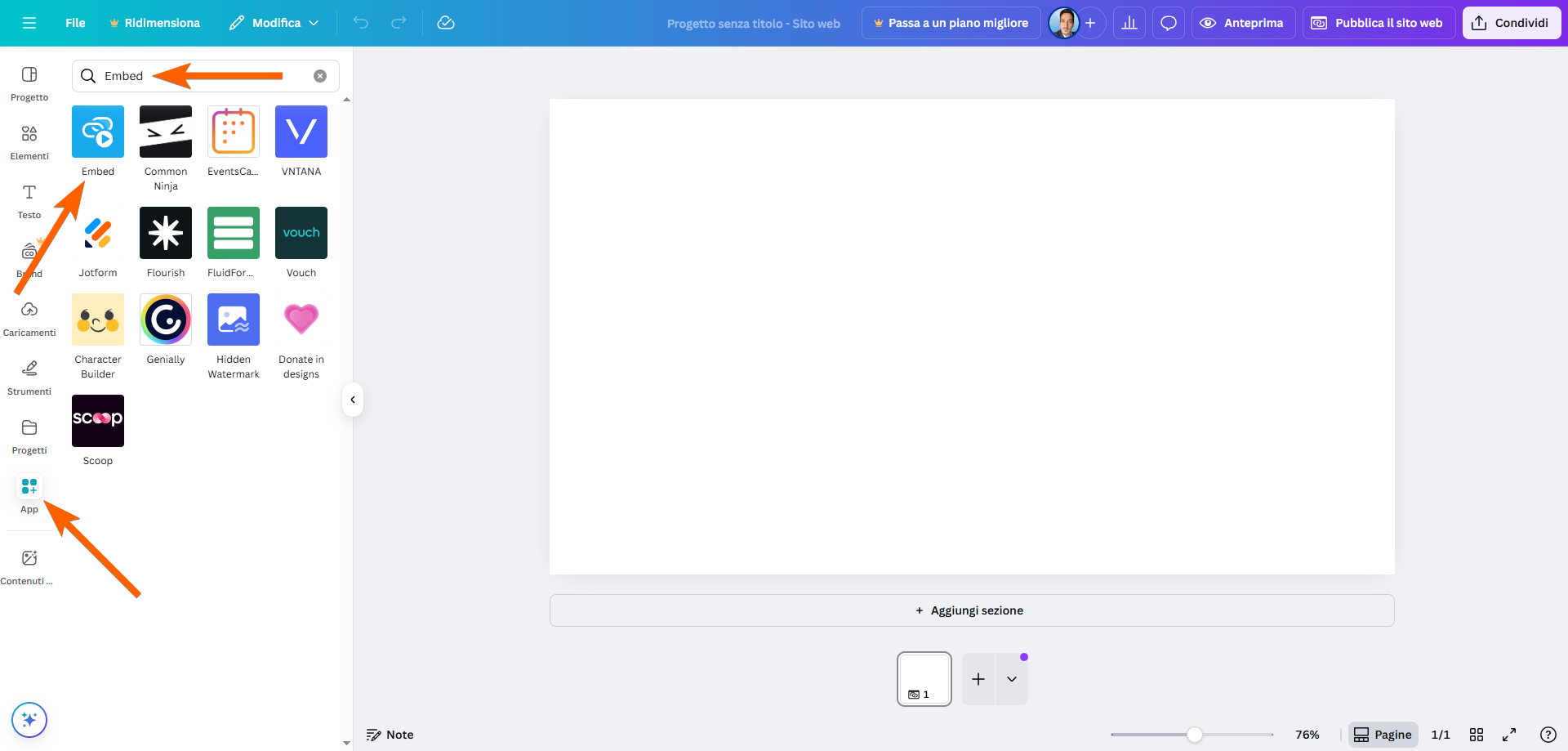1568x751 pixels.
Task: Open the Ridimensiona option
Action: 154,23
